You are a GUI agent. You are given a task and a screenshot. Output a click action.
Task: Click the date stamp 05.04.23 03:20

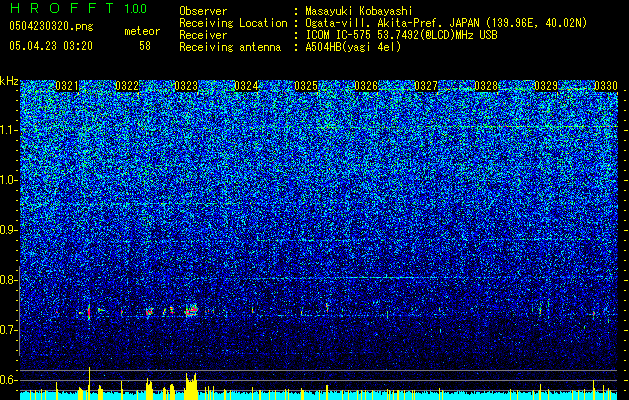pos(51,46)
